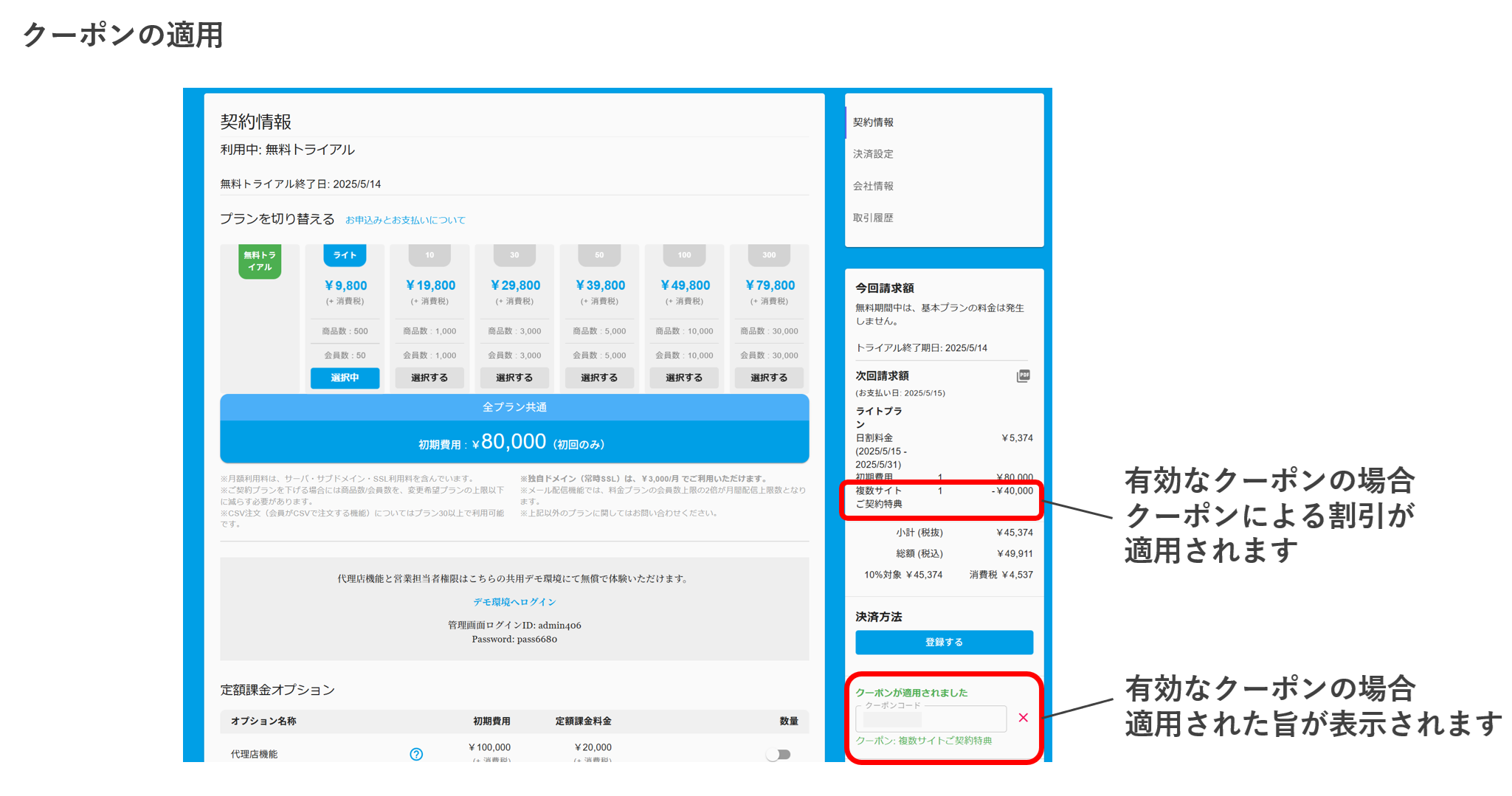Viewport: 1512px width, 796px height.
Task: Click the 定額課金料金 column header
Action: click(x=583, y=721)
